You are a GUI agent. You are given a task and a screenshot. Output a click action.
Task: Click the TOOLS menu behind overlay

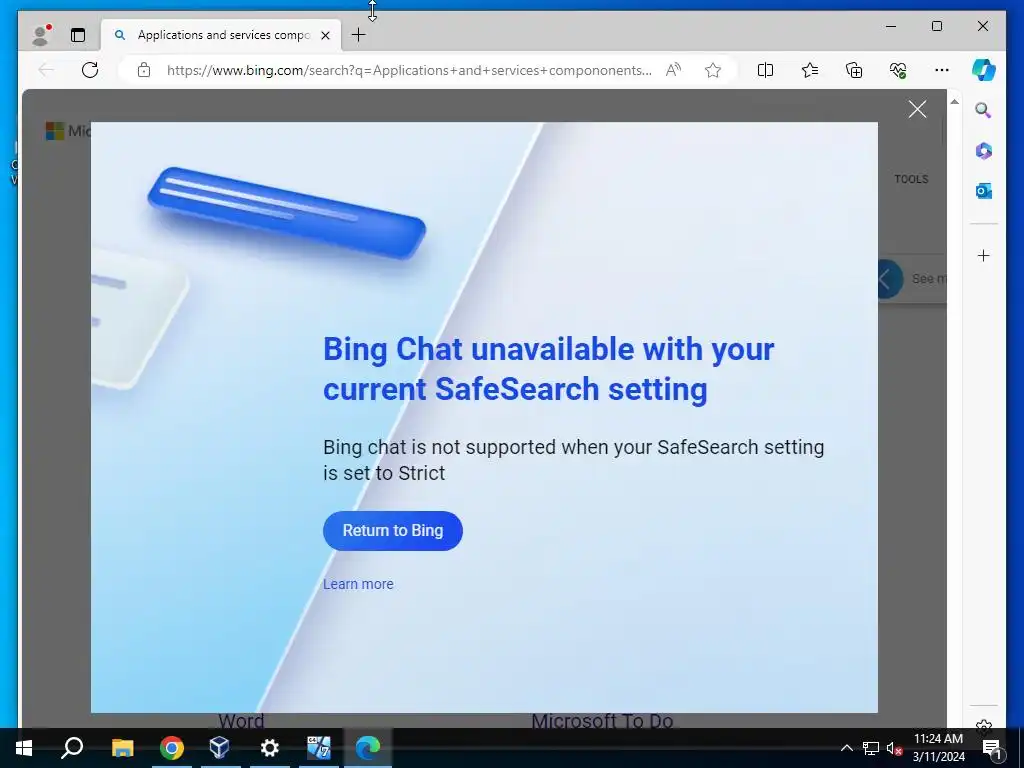(911, 179)
